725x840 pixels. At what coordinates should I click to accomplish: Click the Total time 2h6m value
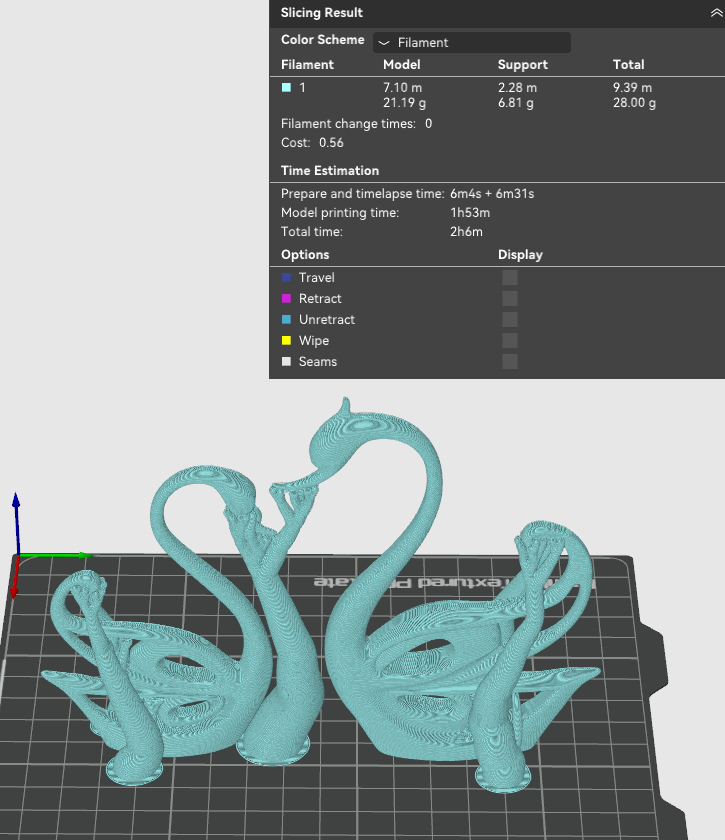pyautogui.click(x=466, y=231)
